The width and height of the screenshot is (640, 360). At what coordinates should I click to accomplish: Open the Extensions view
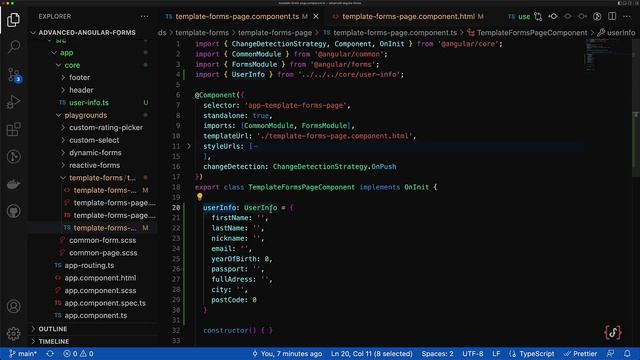13,129
